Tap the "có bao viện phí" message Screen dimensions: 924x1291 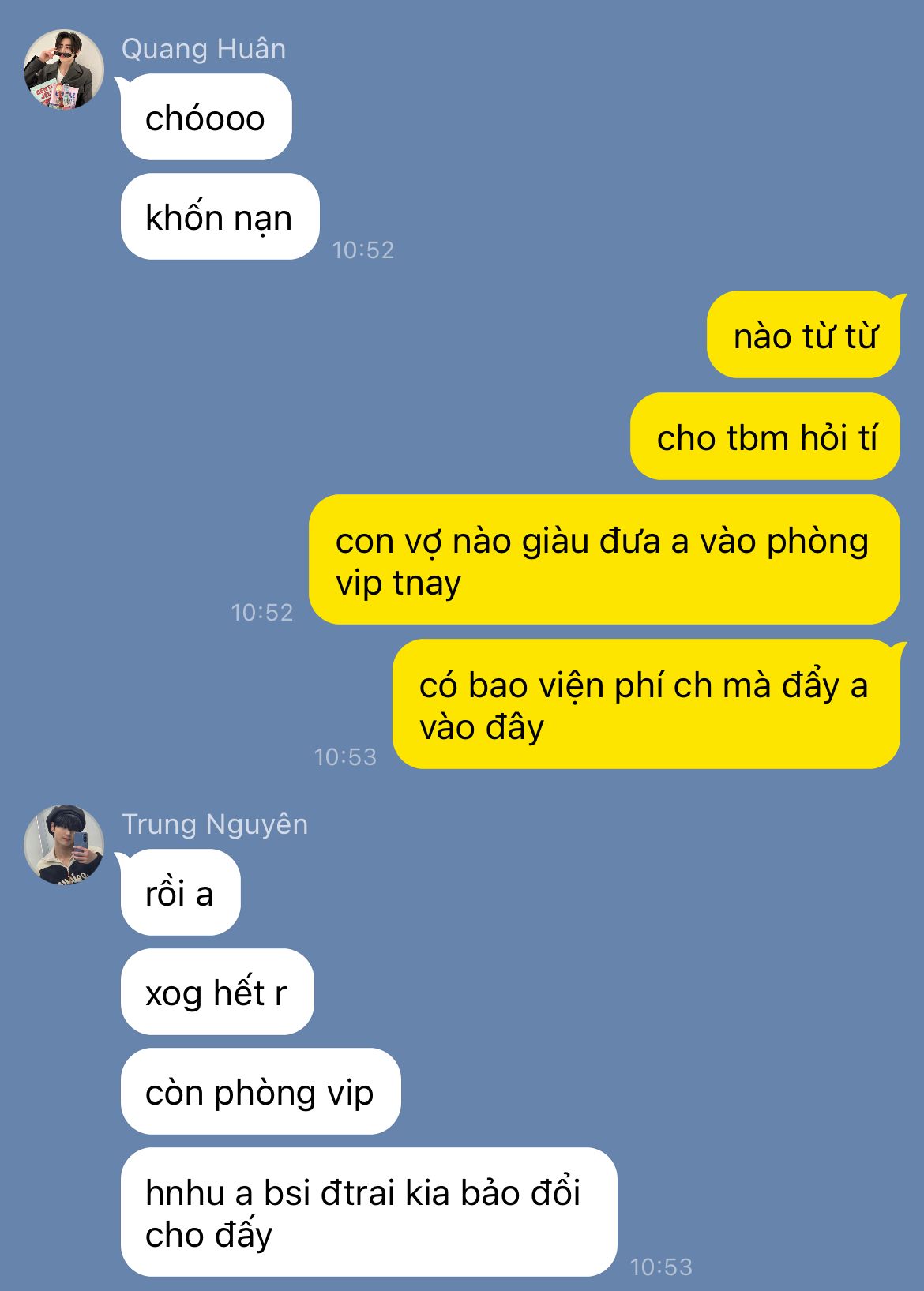pyautogui.click(x=646, y=704)
